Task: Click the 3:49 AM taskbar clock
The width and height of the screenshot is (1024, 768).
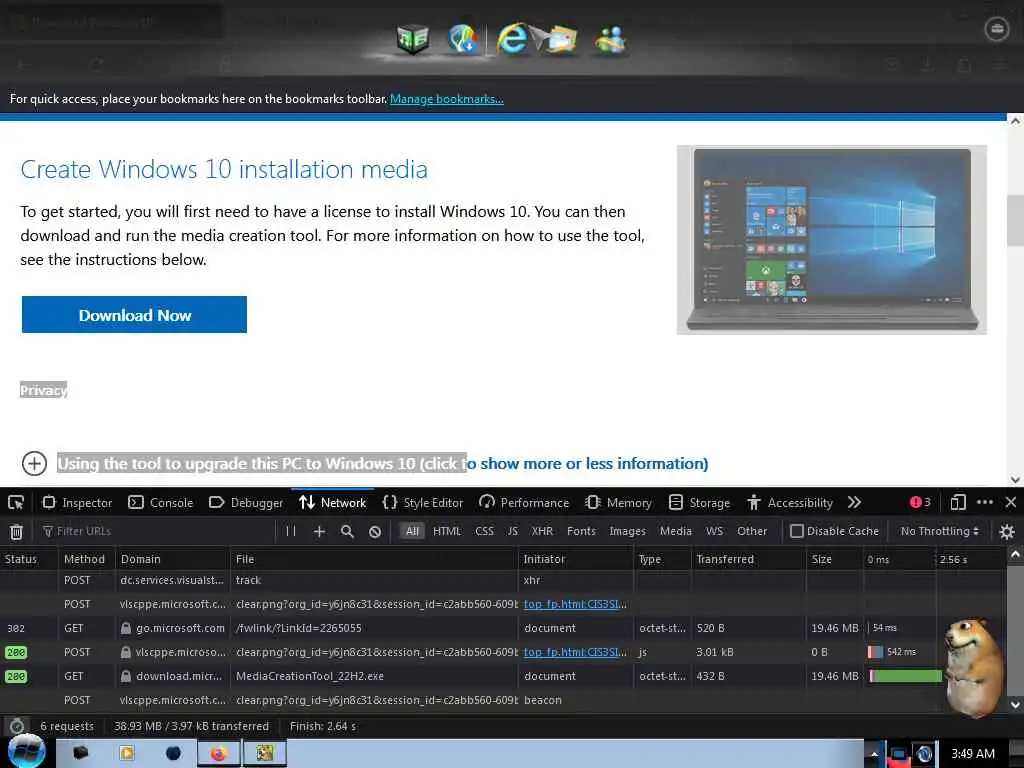Action: pyautogui.click(x=972, y=754)
